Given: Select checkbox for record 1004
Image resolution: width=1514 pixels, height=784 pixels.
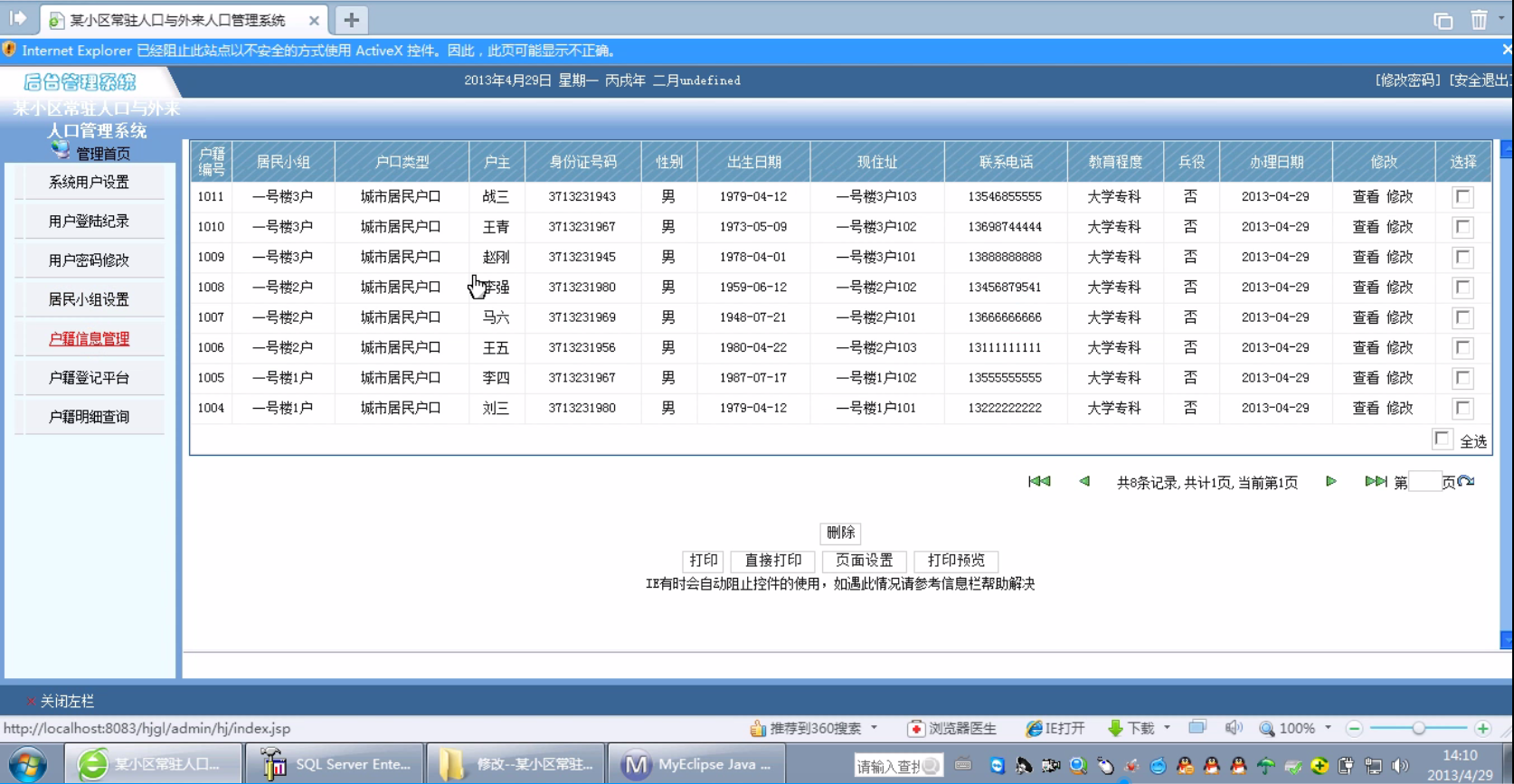Looking at the screenshot, I should [1462, 409].
